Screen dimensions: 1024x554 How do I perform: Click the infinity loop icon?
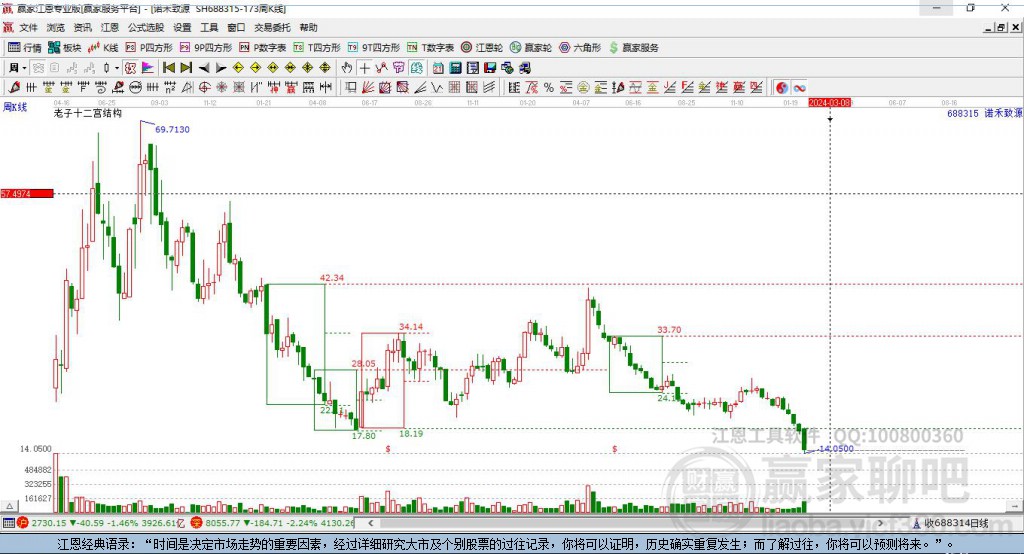799,88
